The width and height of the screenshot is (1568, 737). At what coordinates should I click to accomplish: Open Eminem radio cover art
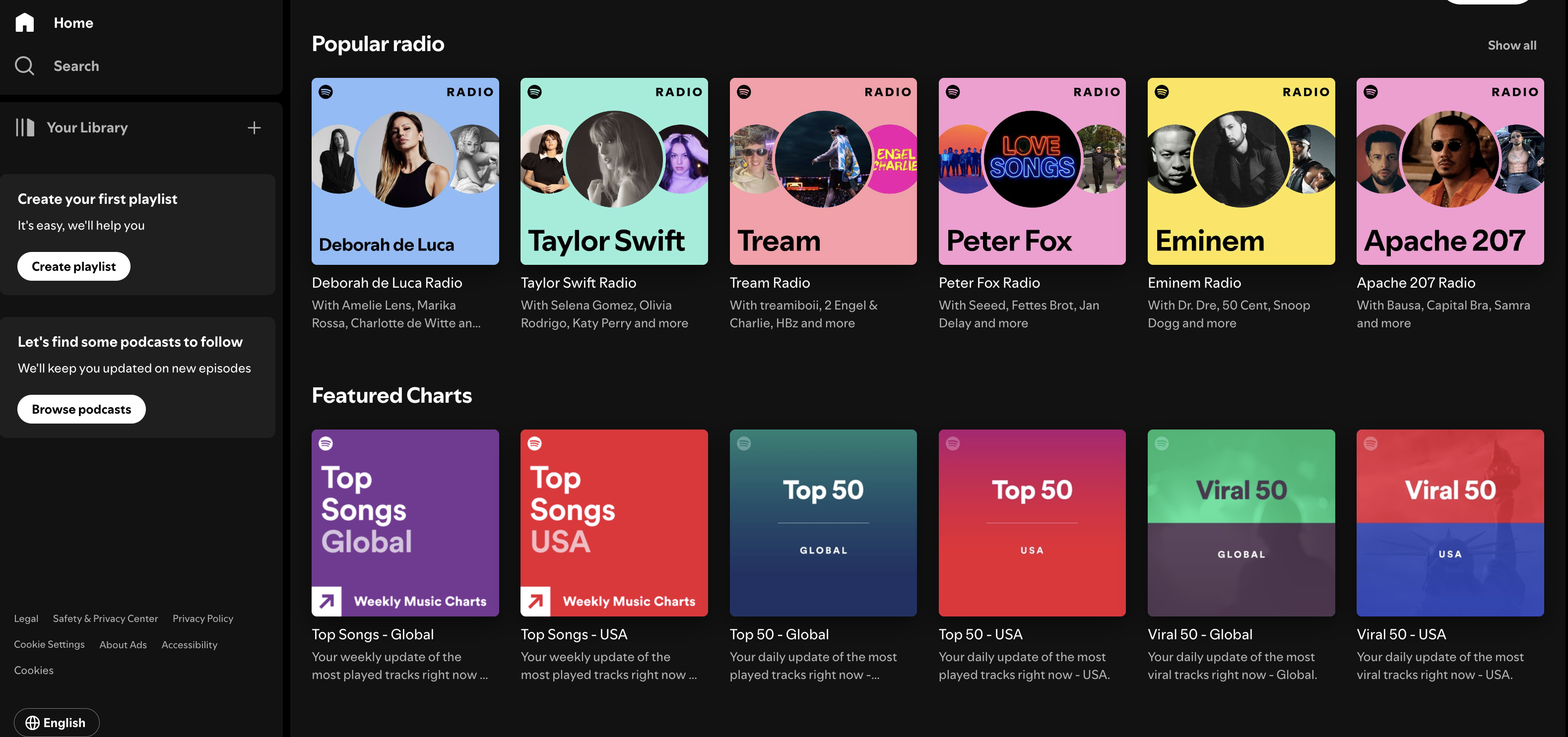coord(1241,171)
